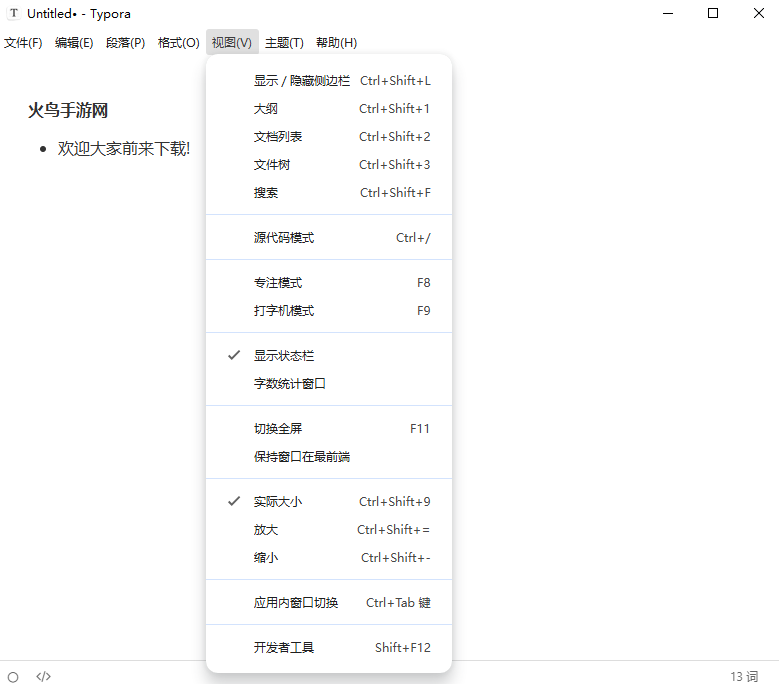Click 放大 to zoom in
Viewport: 779px width, 684px height.
click(329, 530)
